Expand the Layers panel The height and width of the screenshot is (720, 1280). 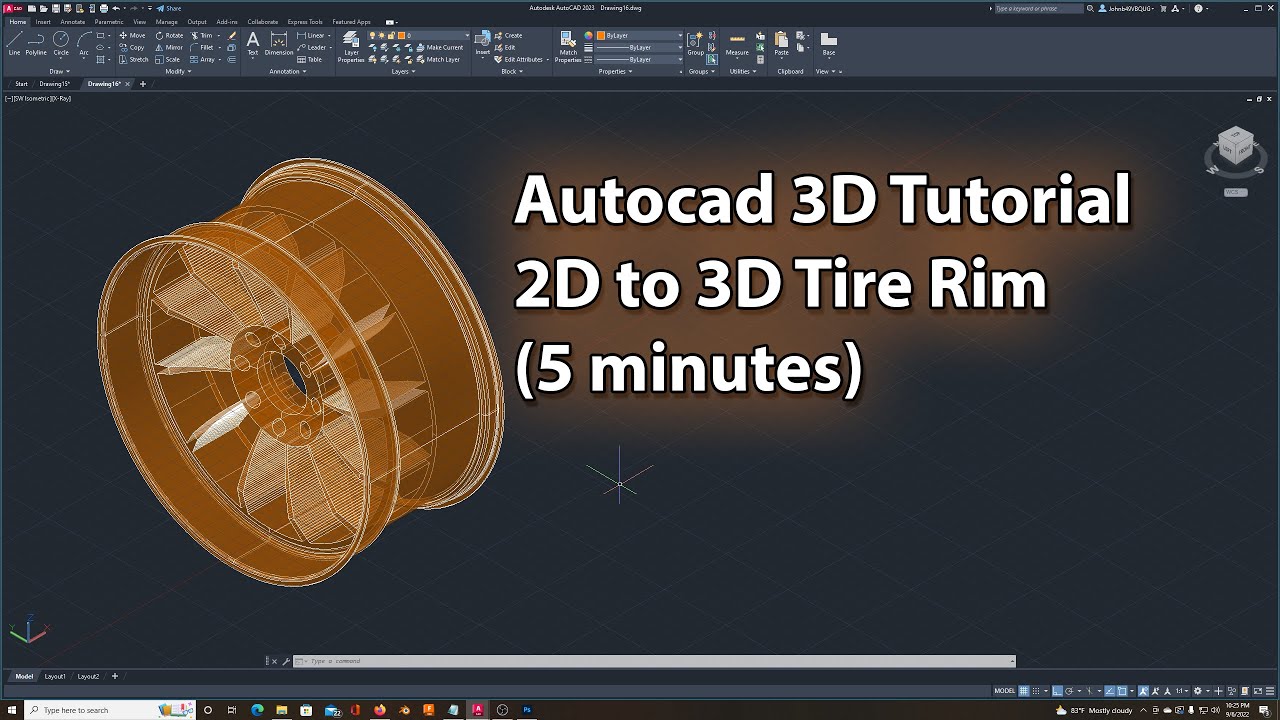[x=403, y=71]
